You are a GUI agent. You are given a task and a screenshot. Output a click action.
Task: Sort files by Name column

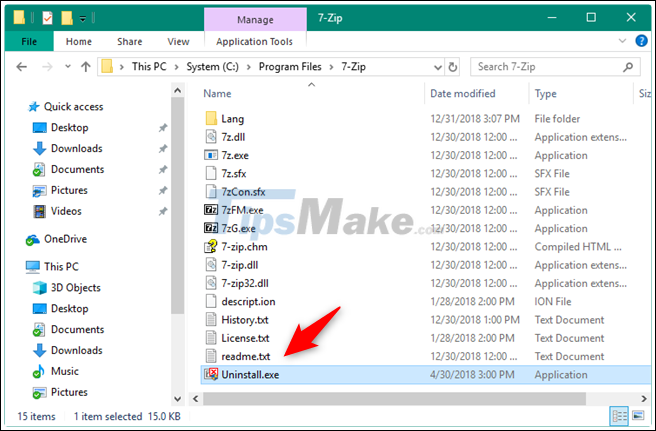[x=218, y=93]
